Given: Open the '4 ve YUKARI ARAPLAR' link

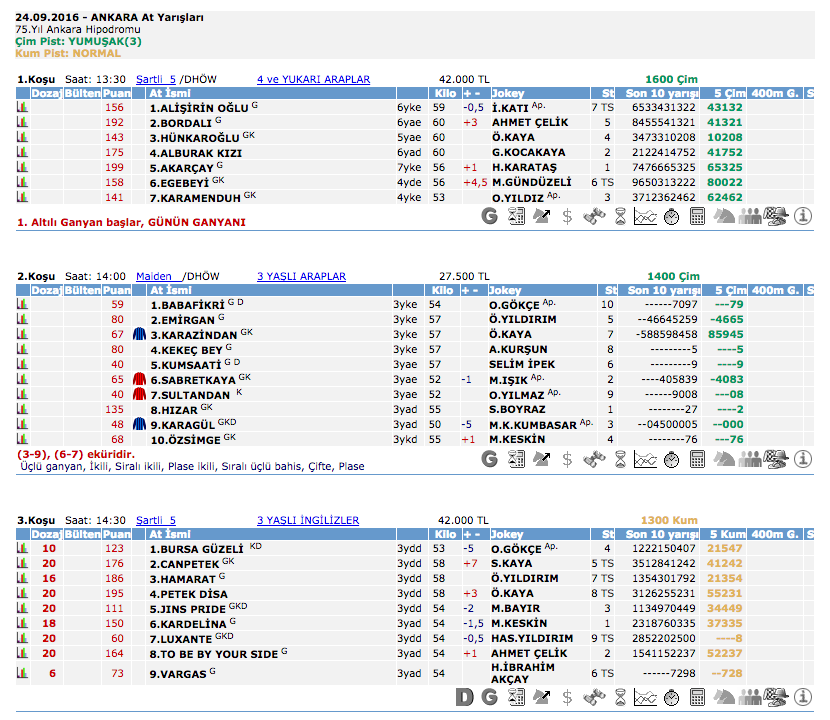Looking at the screenshot, I should tap(313, 79).
